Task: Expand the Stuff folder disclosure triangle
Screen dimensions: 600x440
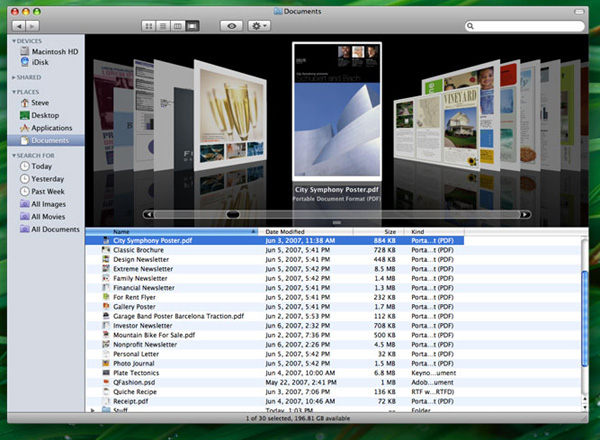Action: [93, 408]
